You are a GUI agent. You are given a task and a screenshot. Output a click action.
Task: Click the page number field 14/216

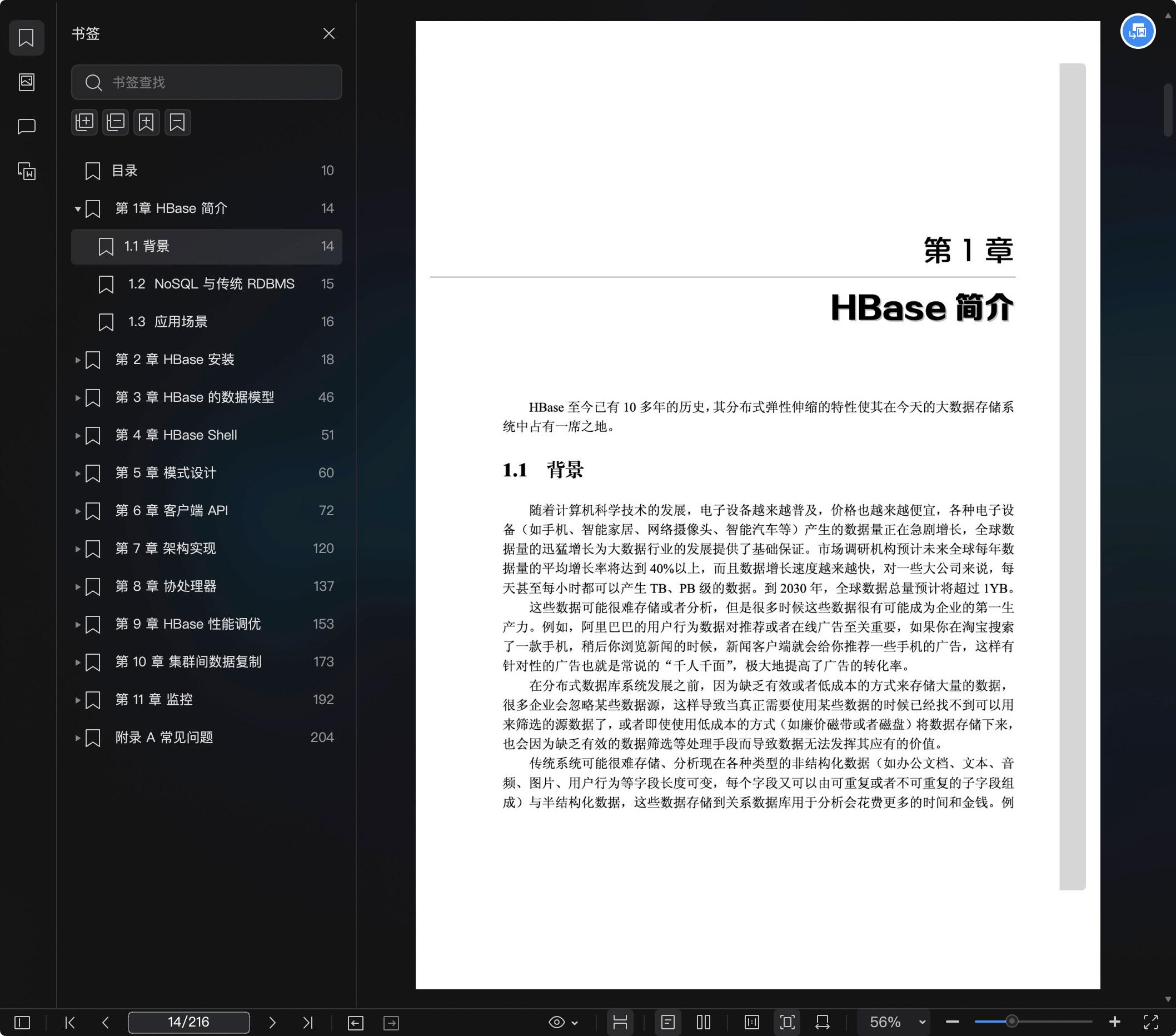tap(189, 1022)
